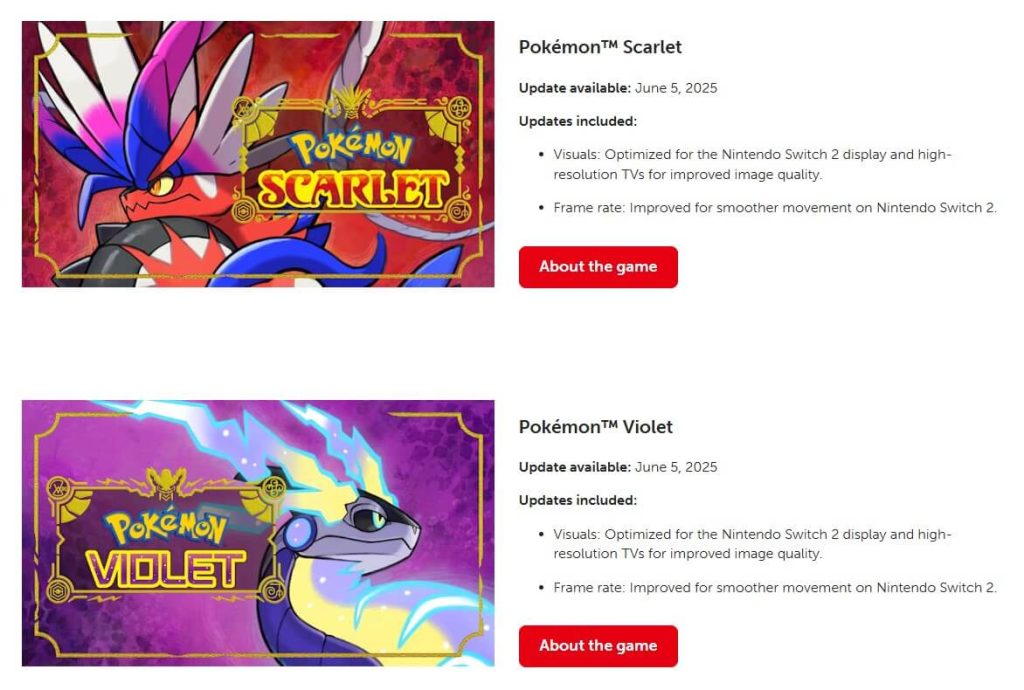Viewport: 1024px width, 690px height.
Task: Click the Visuals bullet point under Pokémon Violet
Action: coord(752,543)
